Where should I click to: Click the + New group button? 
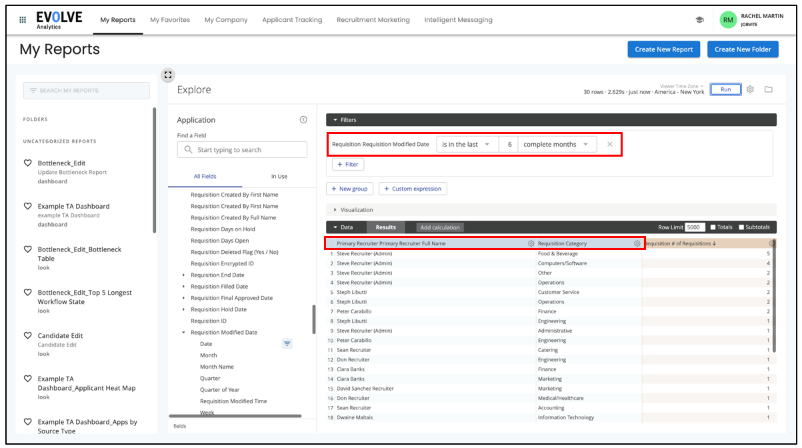coord(349,189)
